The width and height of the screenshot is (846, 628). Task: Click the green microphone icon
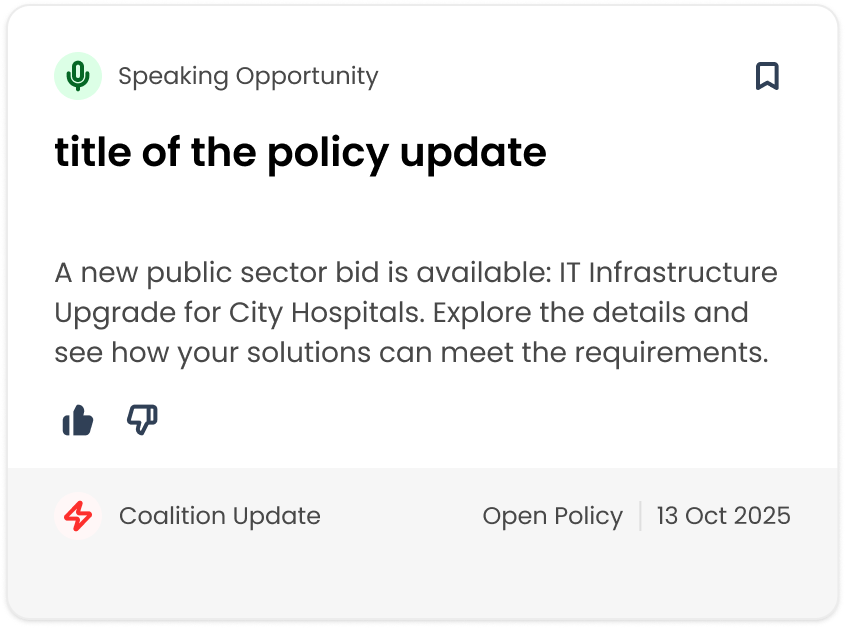click(x=78, y=76)
